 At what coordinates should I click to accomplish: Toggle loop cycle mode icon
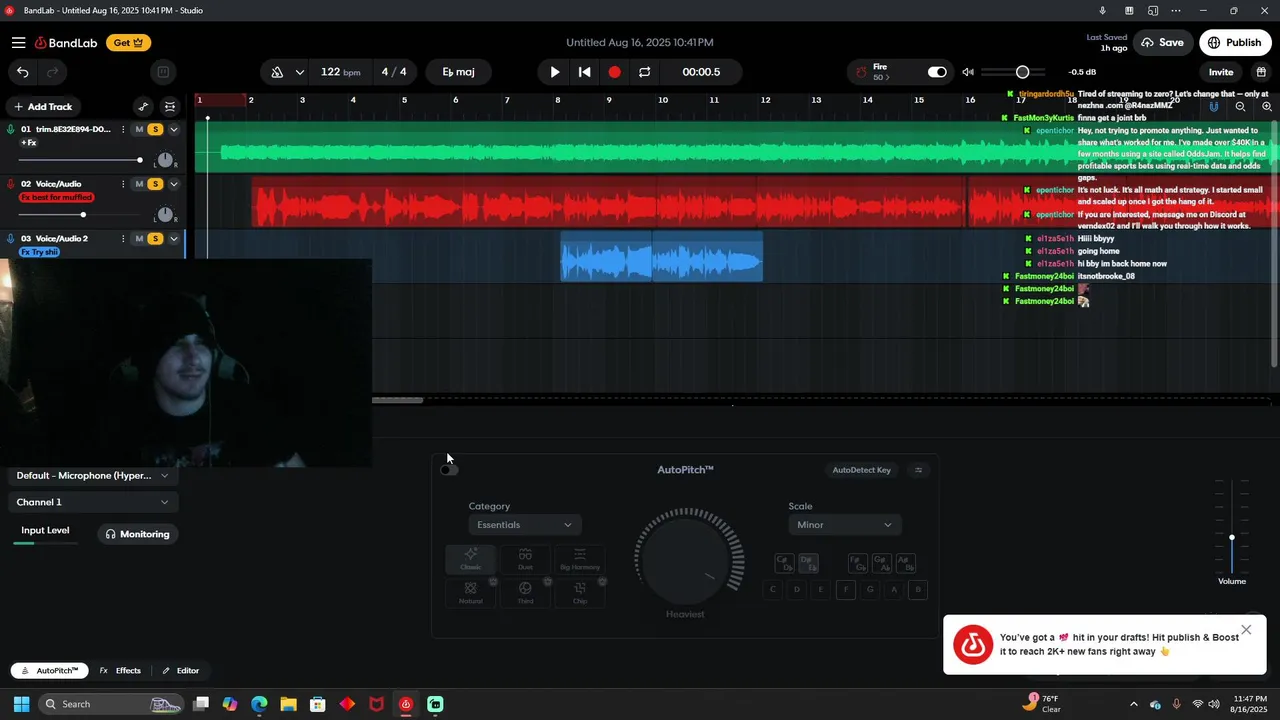coord(645,72)
